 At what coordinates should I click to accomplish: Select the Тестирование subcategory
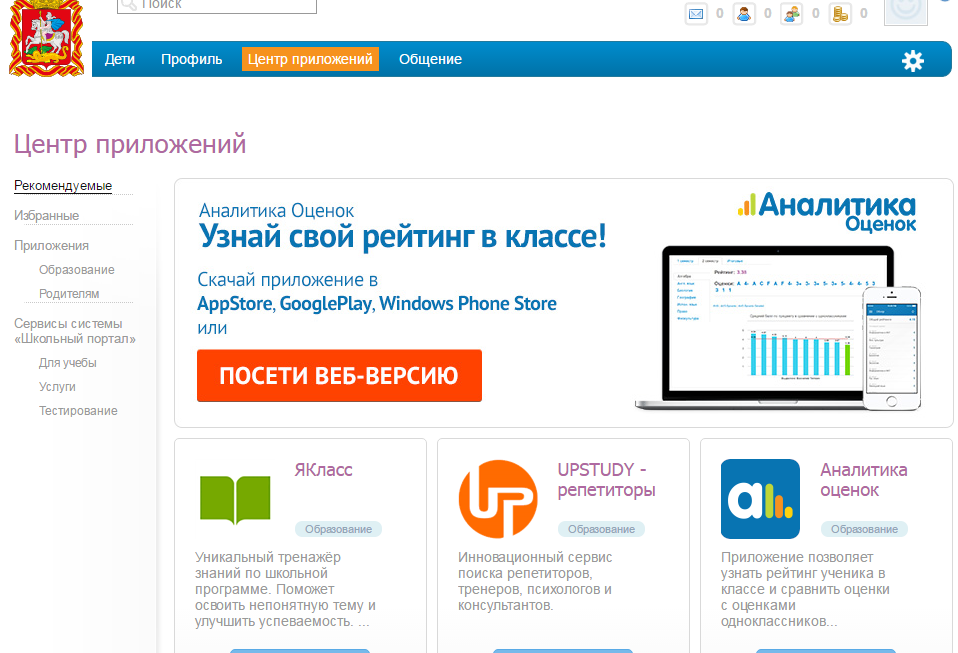pos(78,411)
